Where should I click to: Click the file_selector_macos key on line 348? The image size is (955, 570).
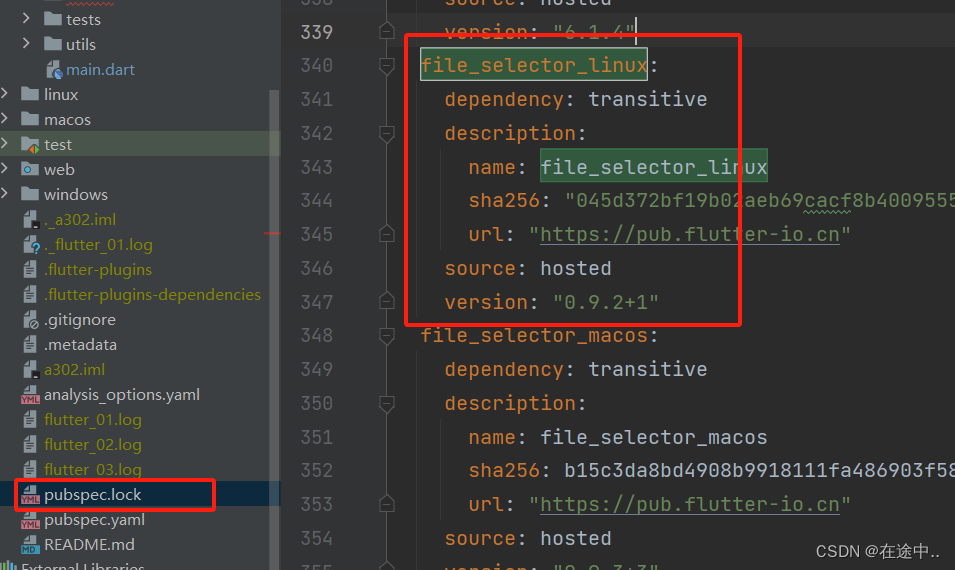pos(534,335)
